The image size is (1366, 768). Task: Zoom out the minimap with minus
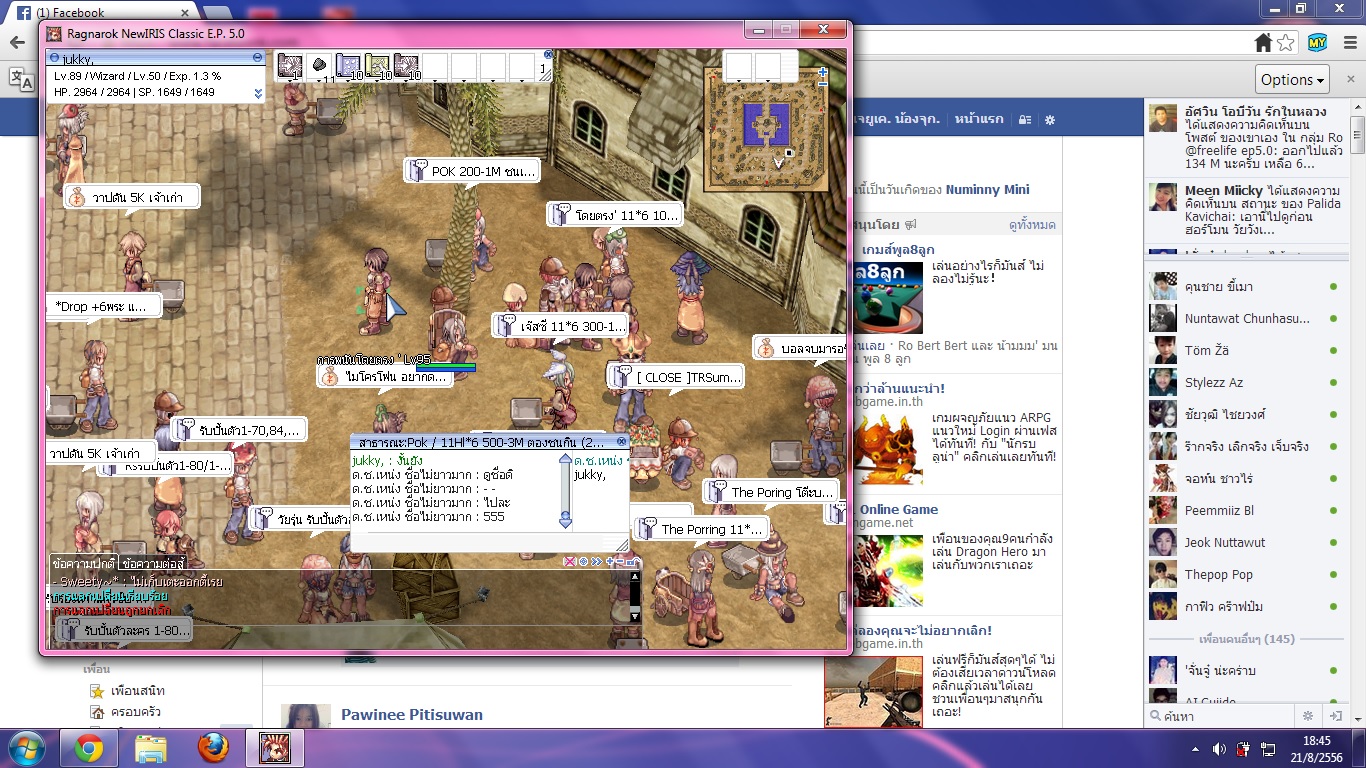click(823, 85)
